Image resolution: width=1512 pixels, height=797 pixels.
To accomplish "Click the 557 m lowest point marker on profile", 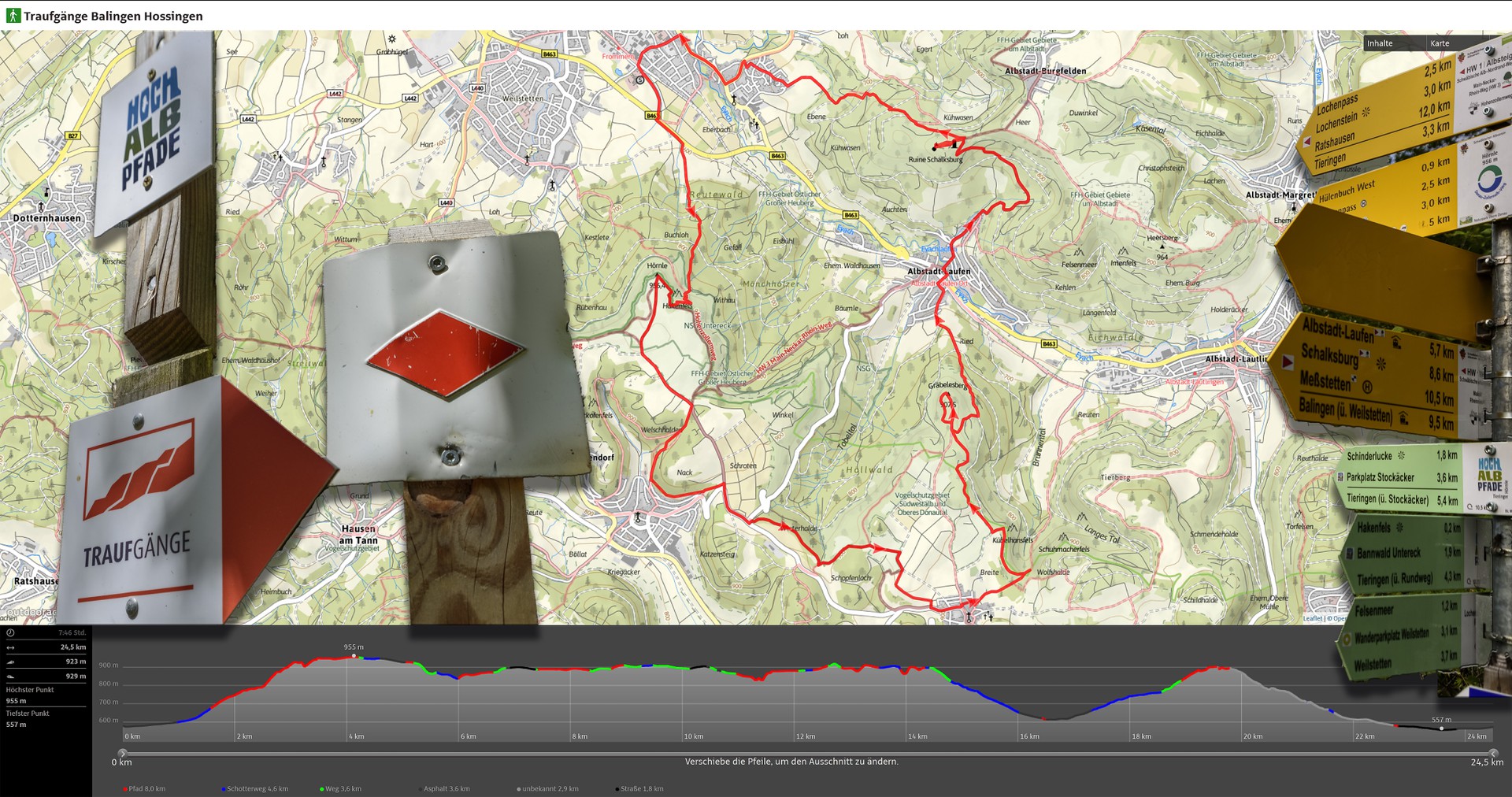I will (1441, 728).
